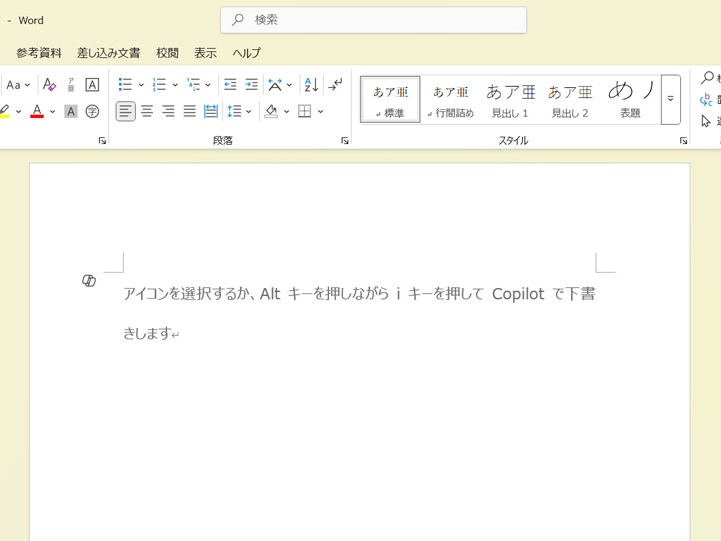Viewport: 721px width, 541px height.
Task: Open the font dialog launcher
Action: [x=102, y=141]
